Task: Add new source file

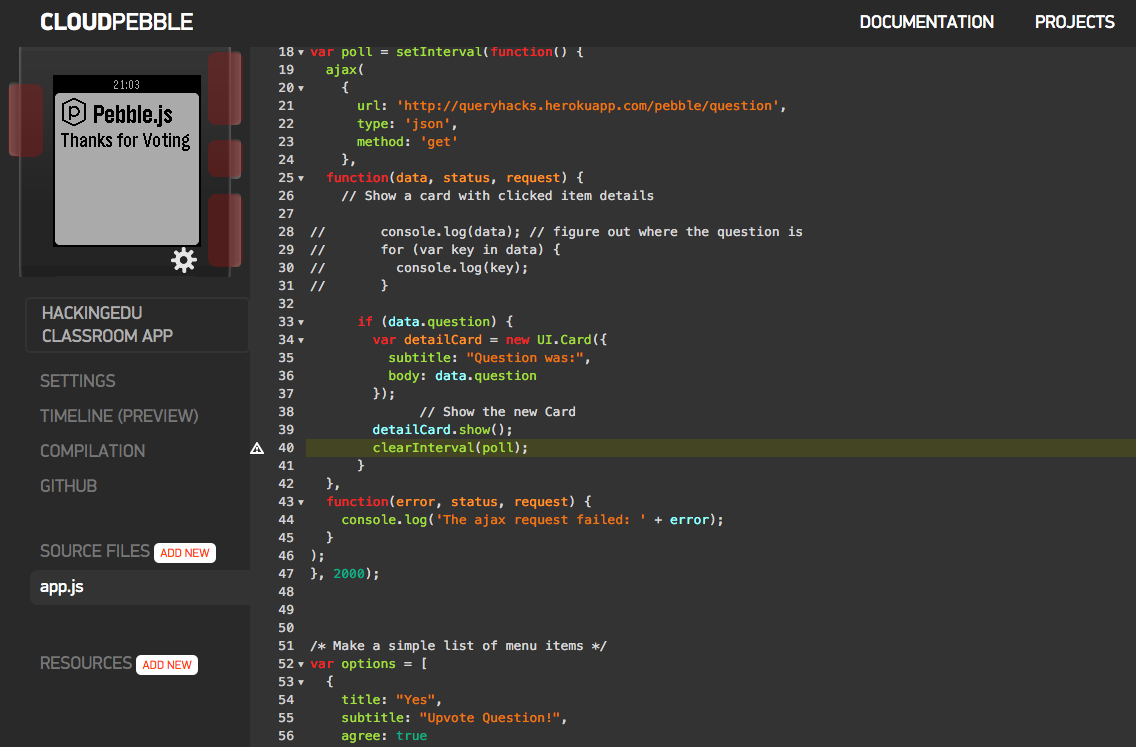Action: pyautogui.click(x=185, y=553)
